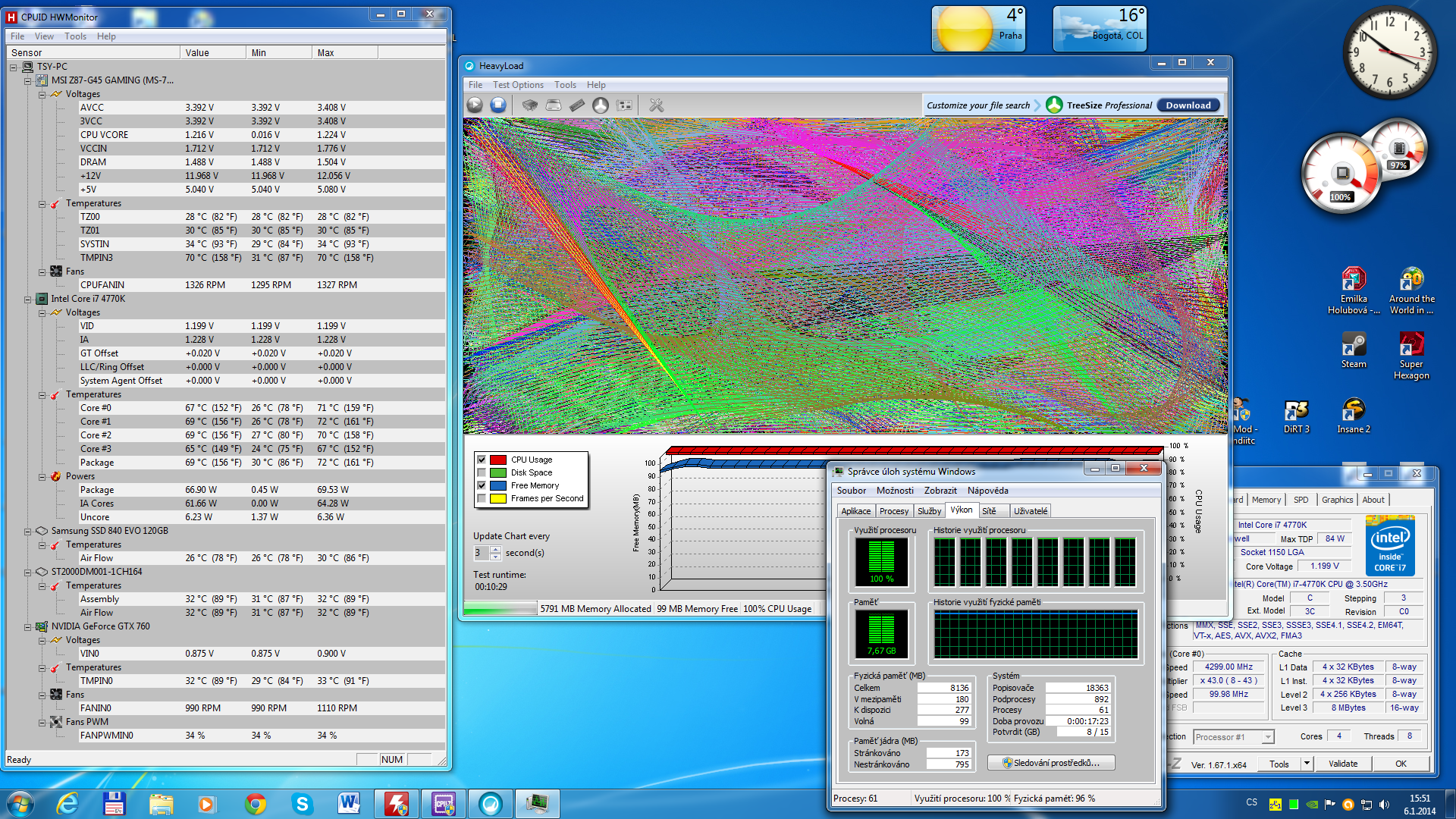Click the Validate button in CPU-Z
1456x819 pixels.
tap(1342, 764)
